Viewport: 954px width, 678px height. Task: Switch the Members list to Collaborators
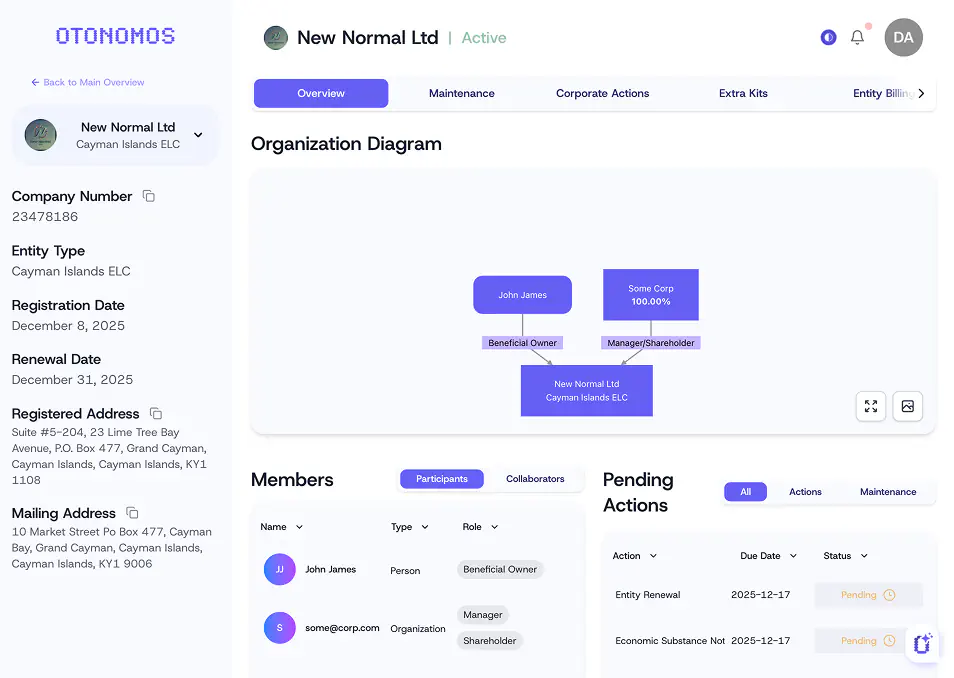pyautogui.click(x=537, y=479)
